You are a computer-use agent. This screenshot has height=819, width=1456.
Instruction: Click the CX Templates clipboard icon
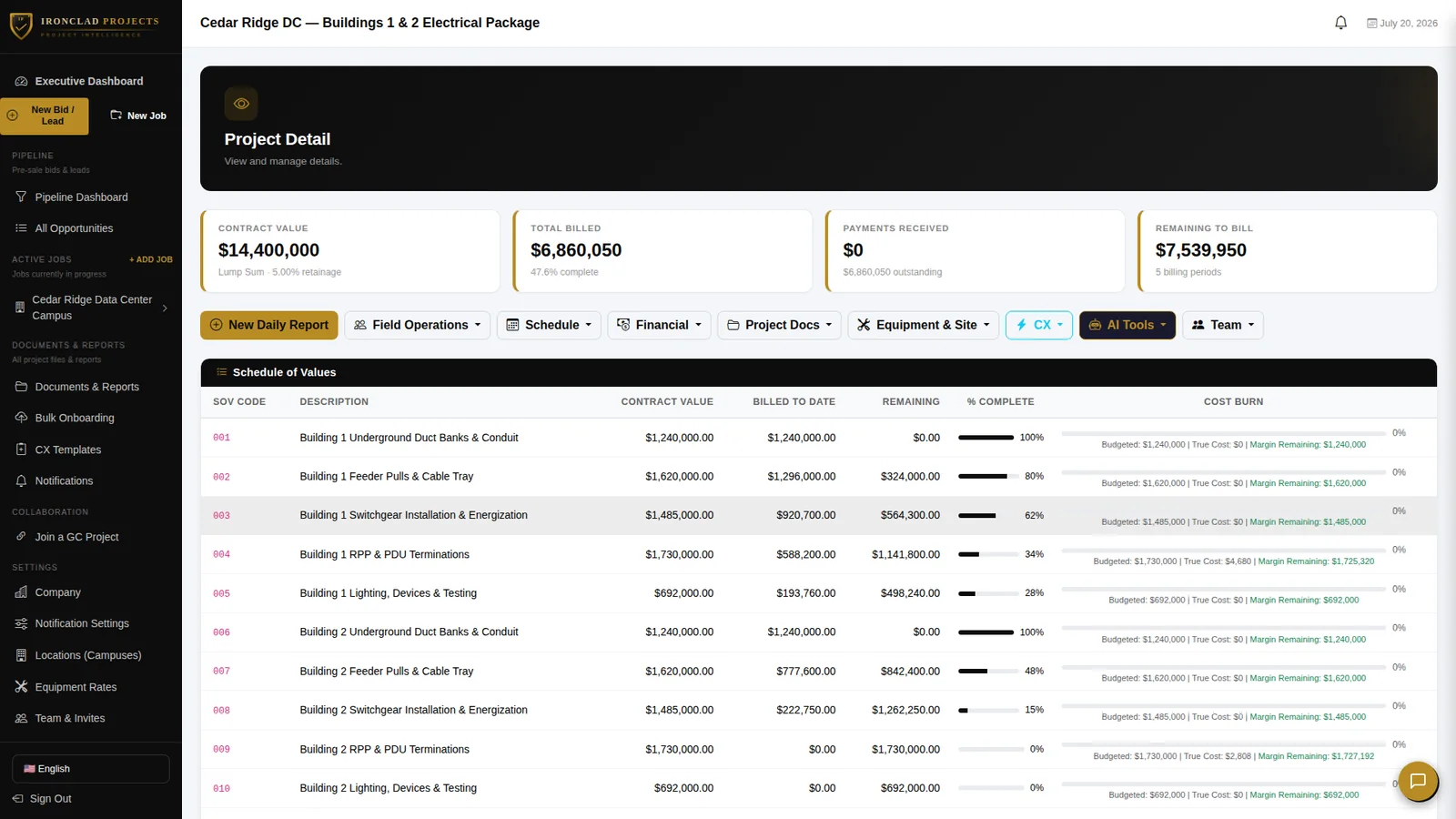click(x=21, y=450)
